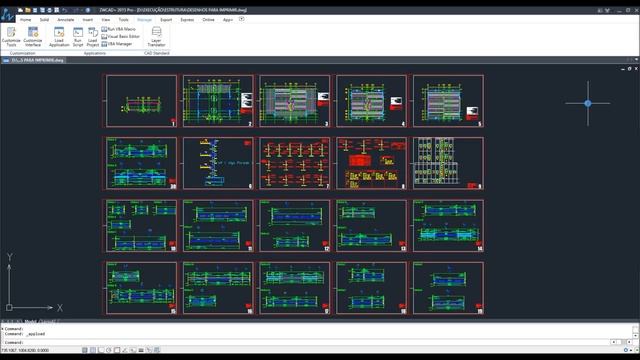Select drawing sheet numbered 1
This screenshot has width=640, height=360.
[141, 101]
